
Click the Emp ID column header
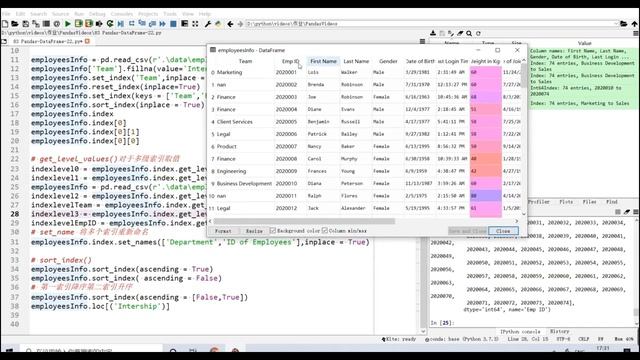[290, 61]
